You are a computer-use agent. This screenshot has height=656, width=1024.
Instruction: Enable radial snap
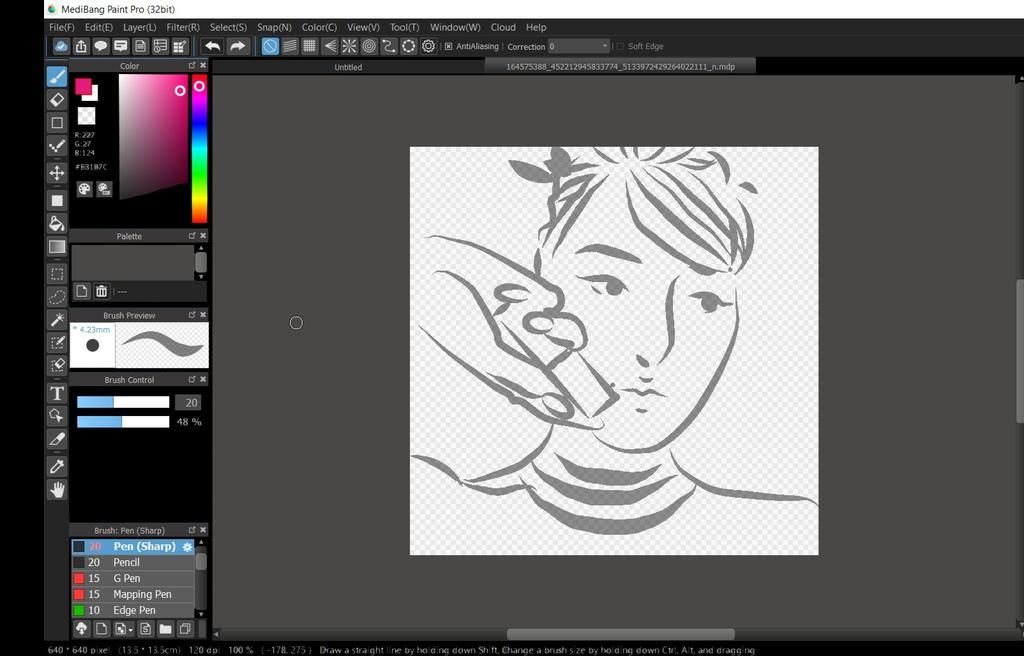349,46
